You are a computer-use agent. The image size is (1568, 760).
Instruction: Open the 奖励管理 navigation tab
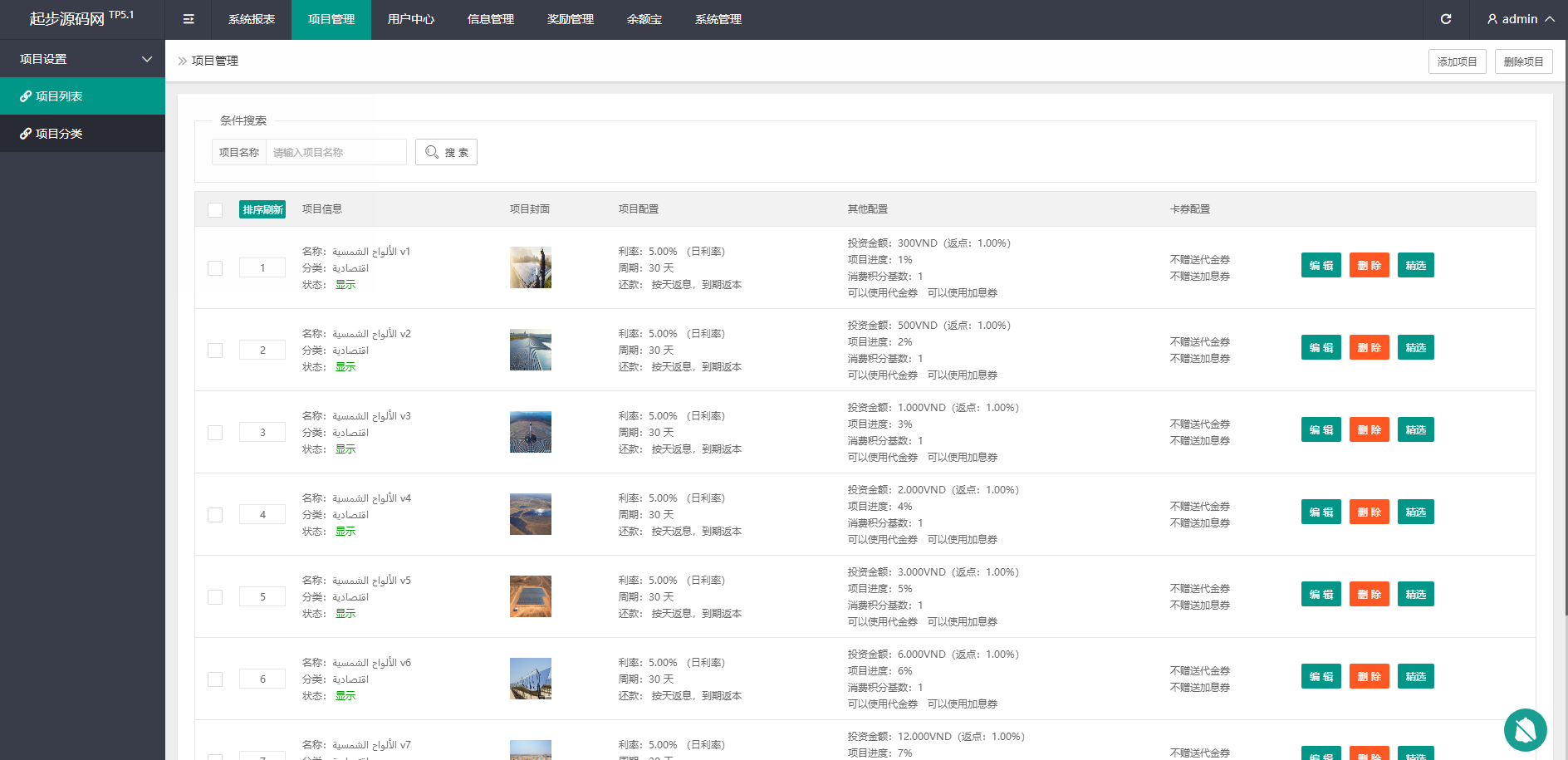click(x=570, y=19)
